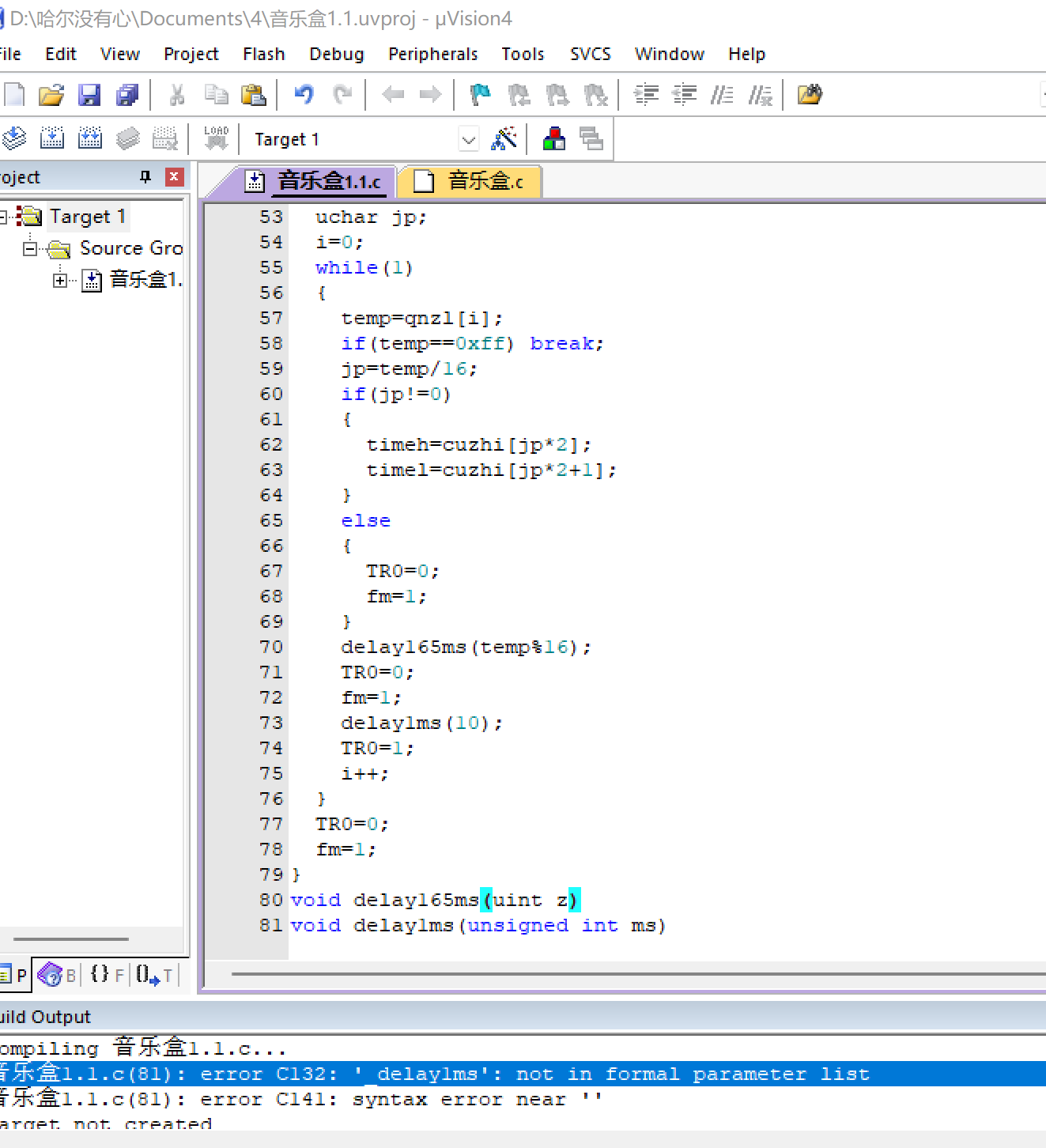Image resolution: width=1046 pixels, height=1148 pixels.
Task: Click the Open file icon
Action: click(51, 96)
